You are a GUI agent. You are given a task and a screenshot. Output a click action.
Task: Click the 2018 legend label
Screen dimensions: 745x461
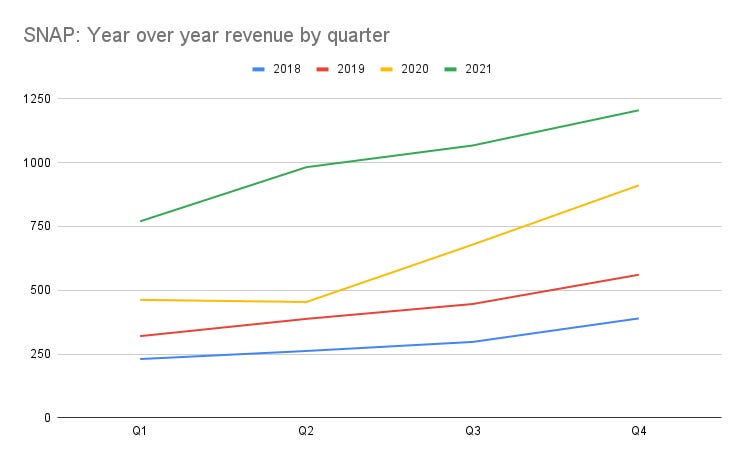pyautogui.click(x=287, y=69)
